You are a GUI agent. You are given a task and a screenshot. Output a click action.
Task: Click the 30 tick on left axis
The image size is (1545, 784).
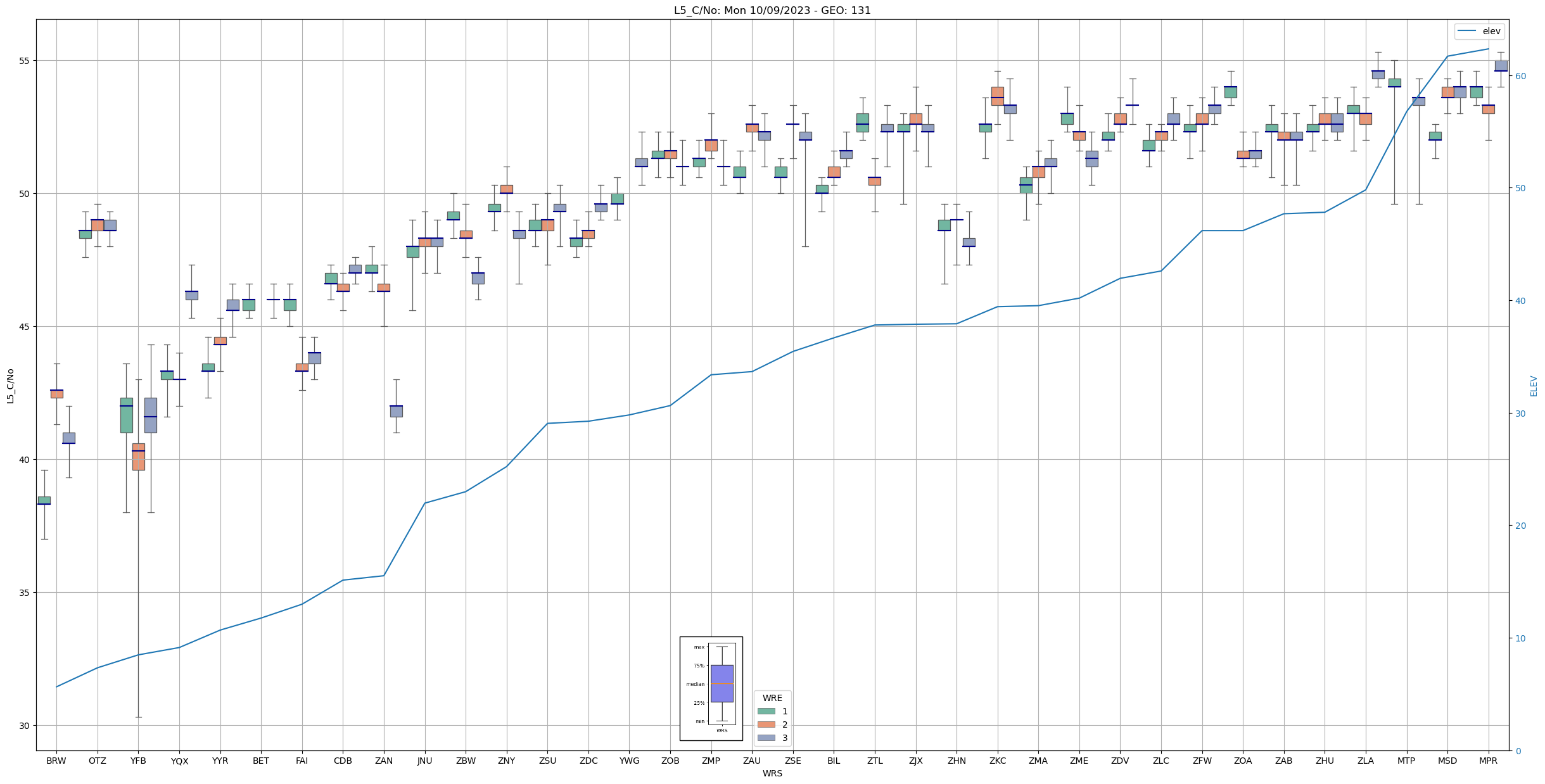[25, 726]
